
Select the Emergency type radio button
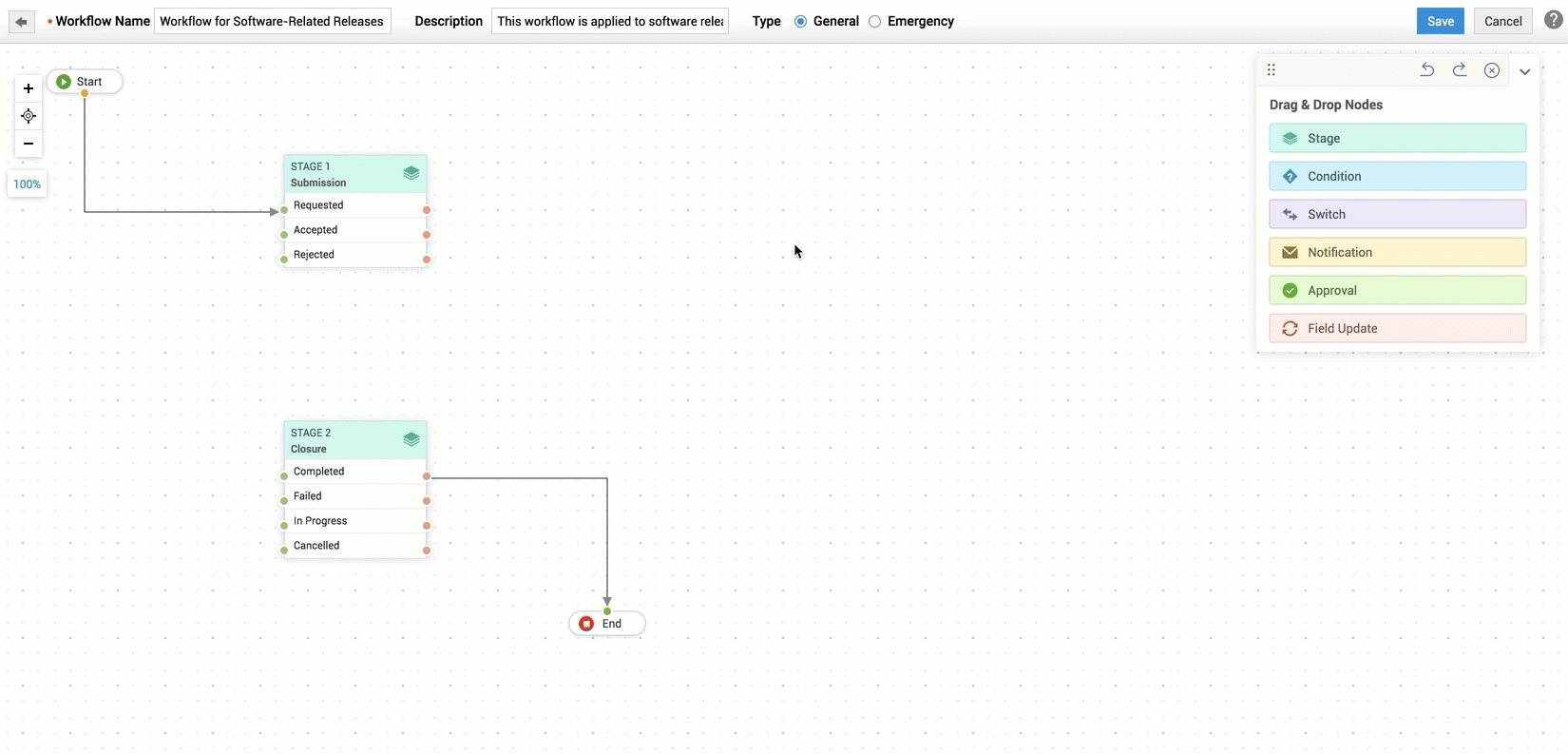(x=874, y=22)
